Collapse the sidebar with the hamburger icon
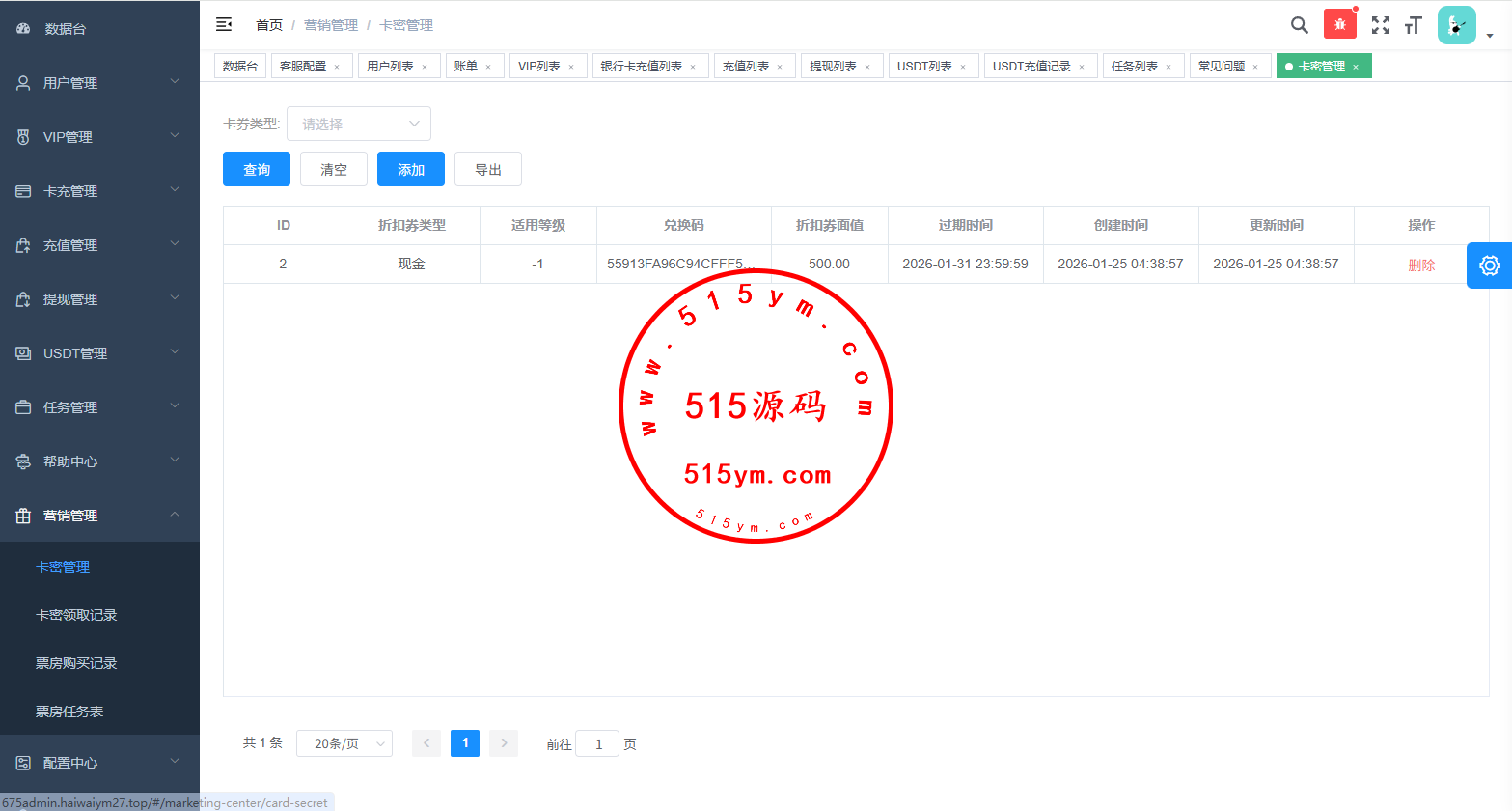This screenshot has width=1512, height=811. tap(224, 25)
